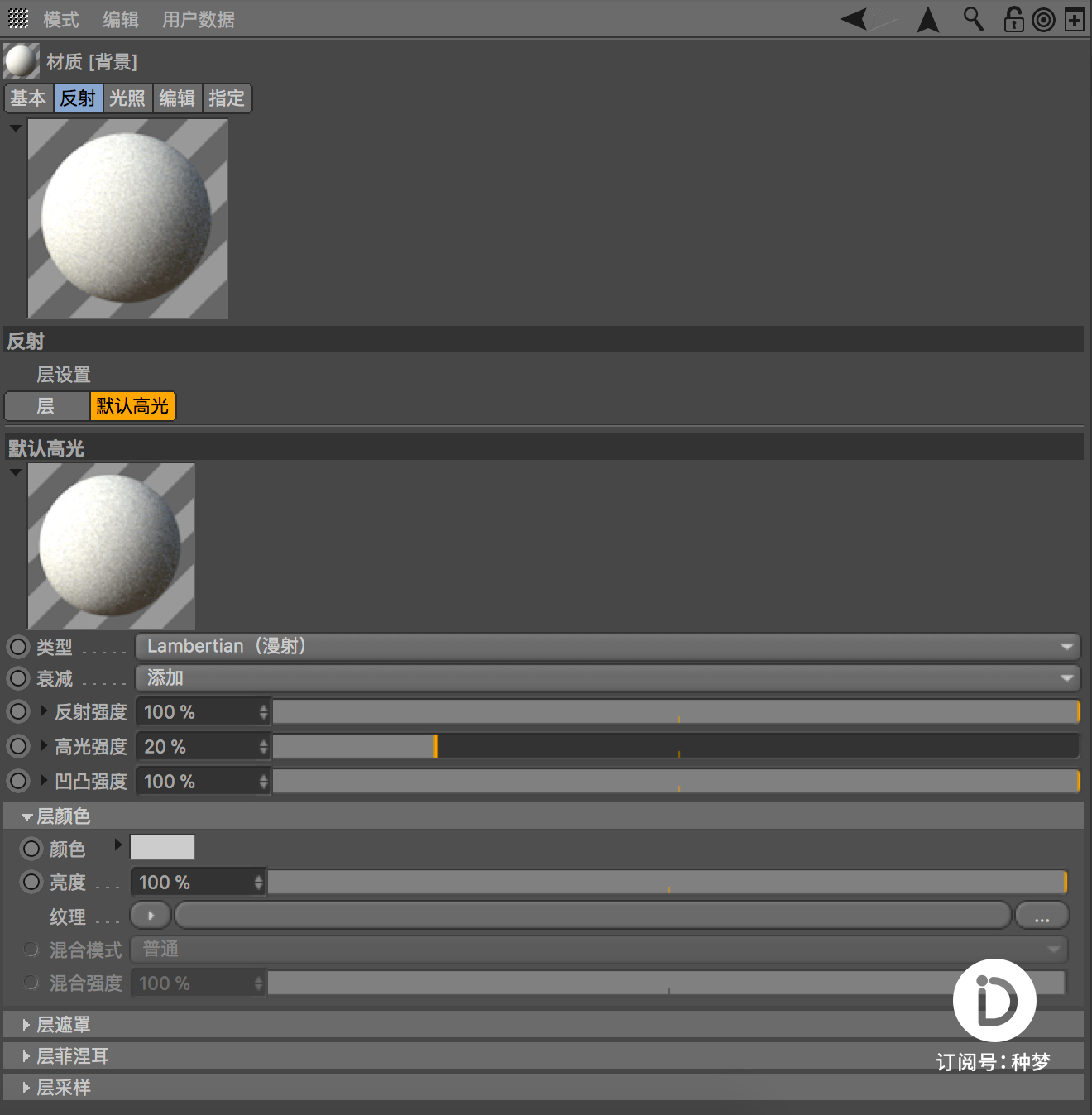Toggle the 高光强度 animation circle
Image resolution: width=1092 pixels, height=1115 pixels.
[x=18, y=746]
